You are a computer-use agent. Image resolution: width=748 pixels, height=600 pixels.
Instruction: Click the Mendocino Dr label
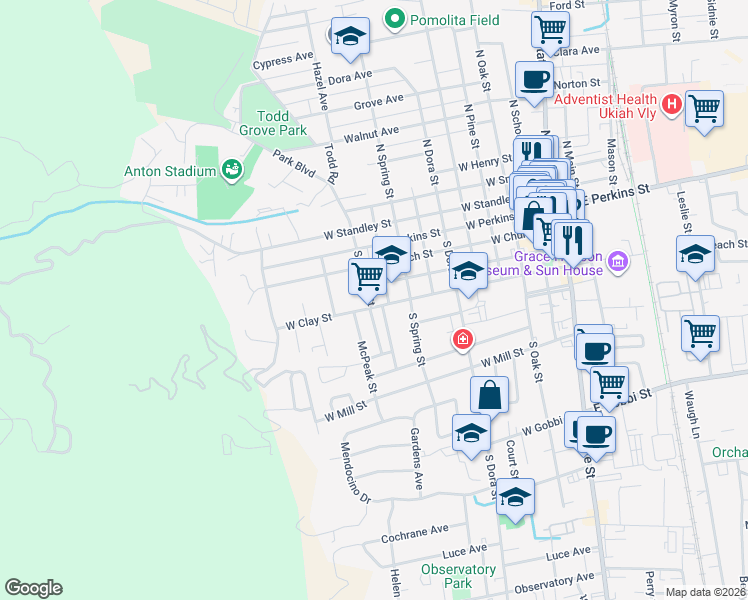[355, 473]
